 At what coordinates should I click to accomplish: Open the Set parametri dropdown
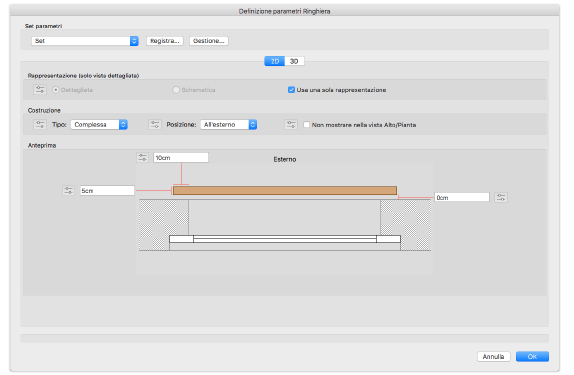coord(85,41)
